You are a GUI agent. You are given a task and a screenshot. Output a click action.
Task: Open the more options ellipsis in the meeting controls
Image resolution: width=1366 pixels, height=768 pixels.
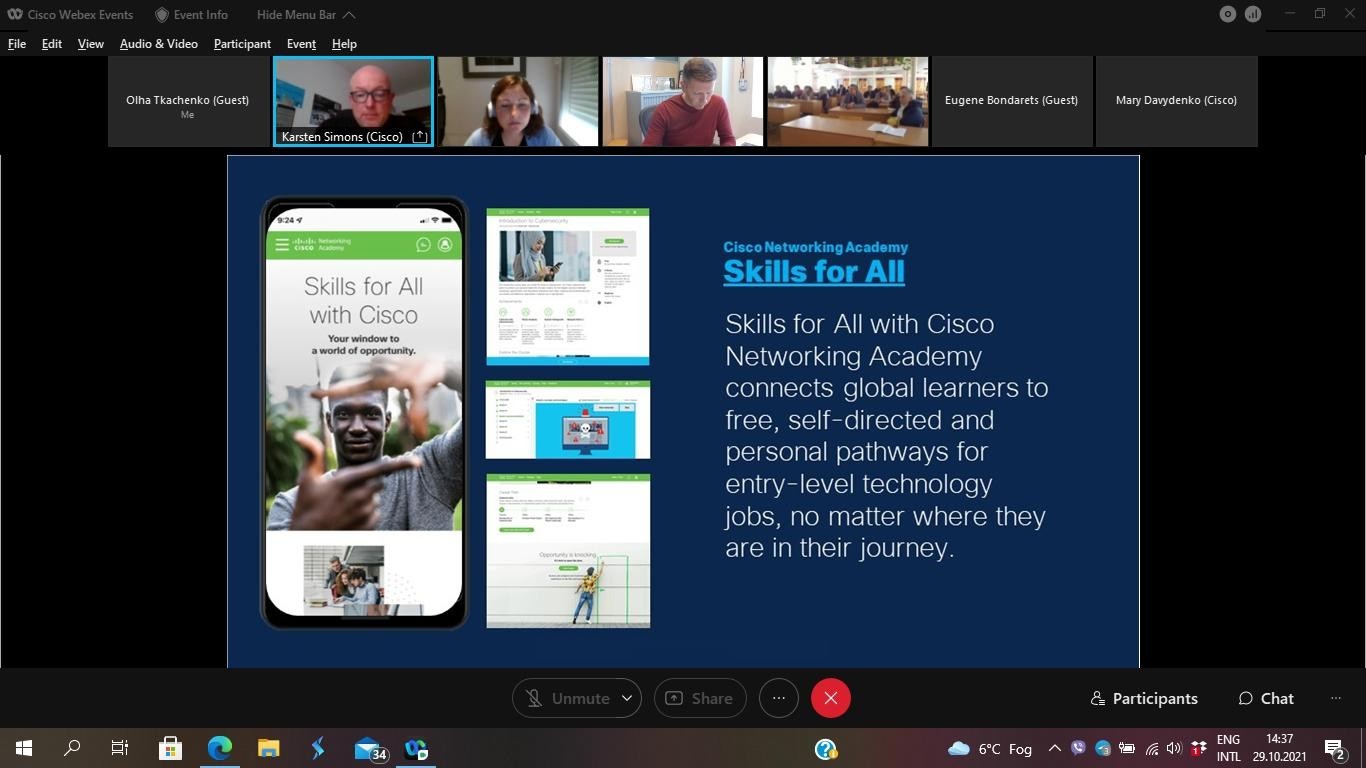tap(779, 698)
